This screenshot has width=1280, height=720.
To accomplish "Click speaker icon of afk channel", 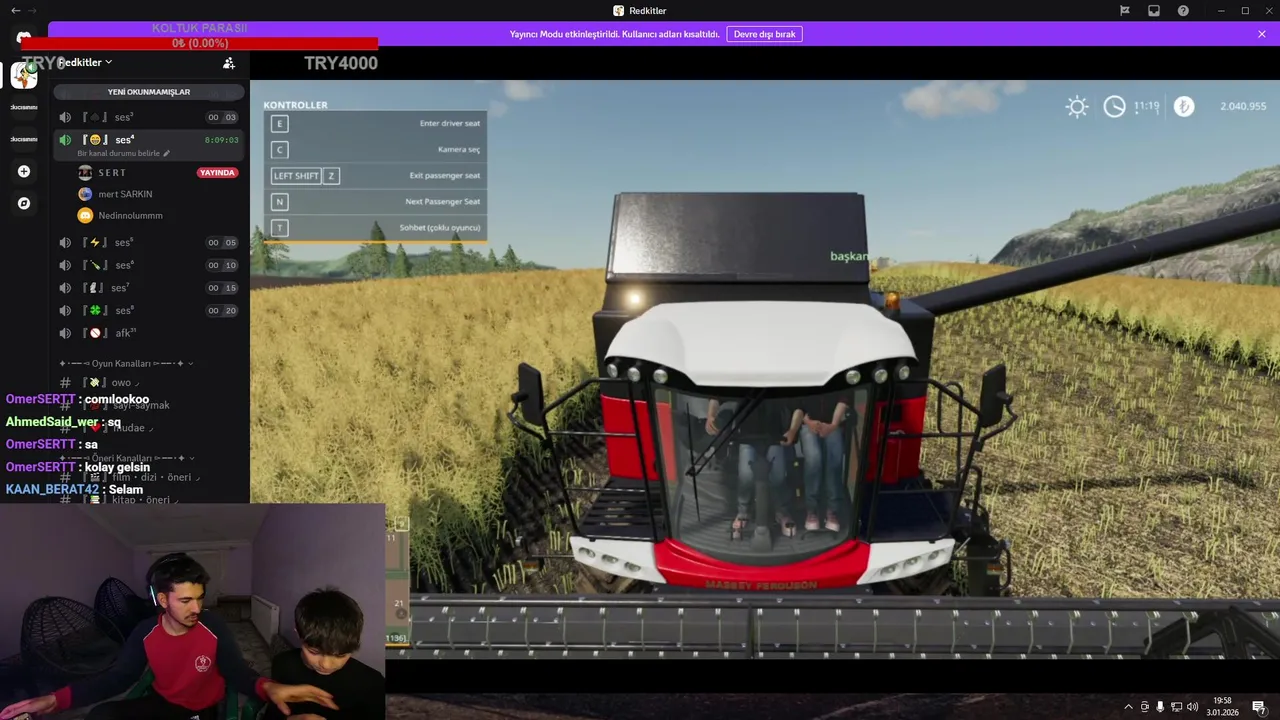I will [65, 333].
